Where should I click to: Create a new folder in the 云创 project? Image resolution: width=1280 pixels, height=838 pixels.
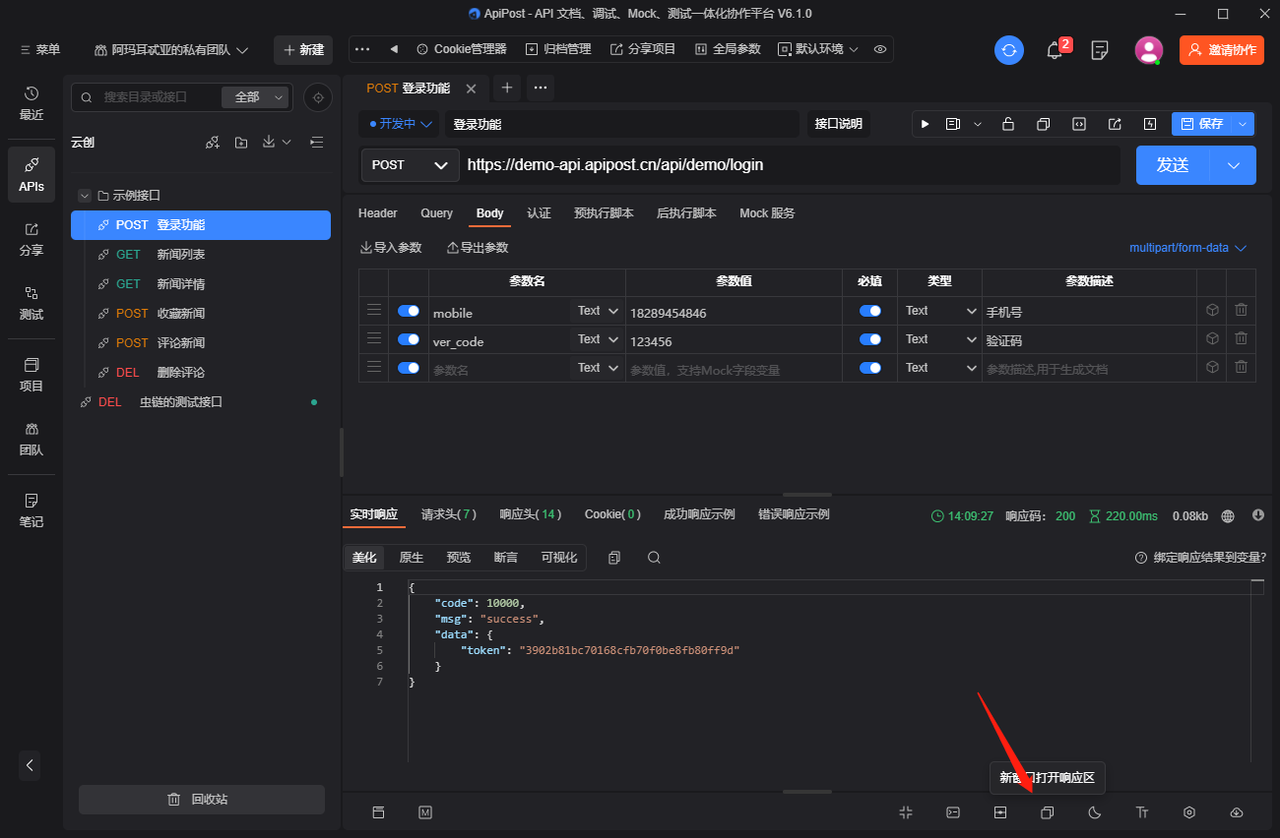pos(241,142)
